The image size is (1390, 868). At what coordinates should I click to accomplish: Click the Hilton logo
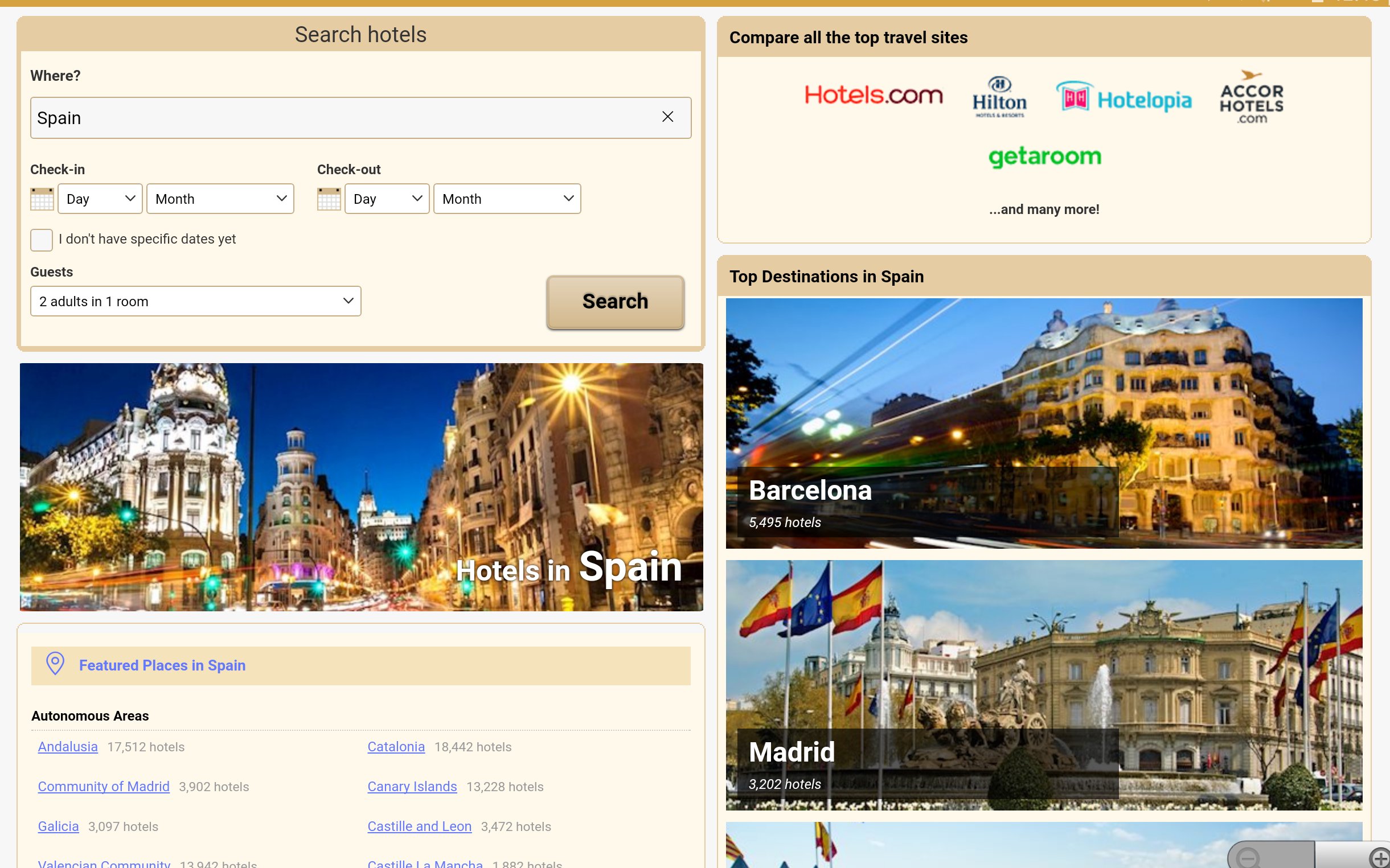pyautogui.click(x=999, y=97)
